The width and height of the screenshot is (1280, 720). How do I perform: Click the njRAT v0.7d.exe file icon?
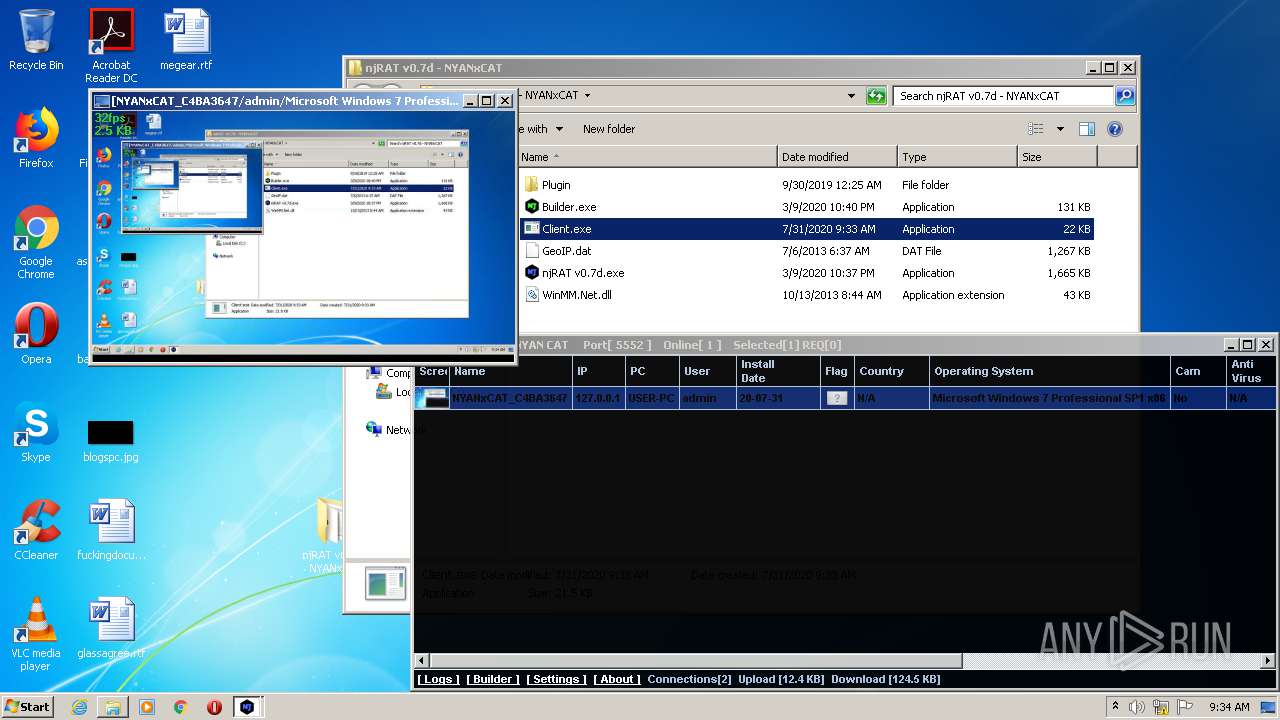(x=532, y=273)
